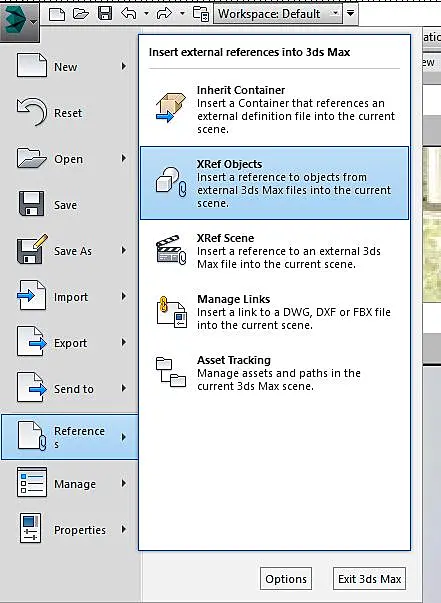Open the Manage menu entry
441x603 pixels.
[x=70, y=483]
